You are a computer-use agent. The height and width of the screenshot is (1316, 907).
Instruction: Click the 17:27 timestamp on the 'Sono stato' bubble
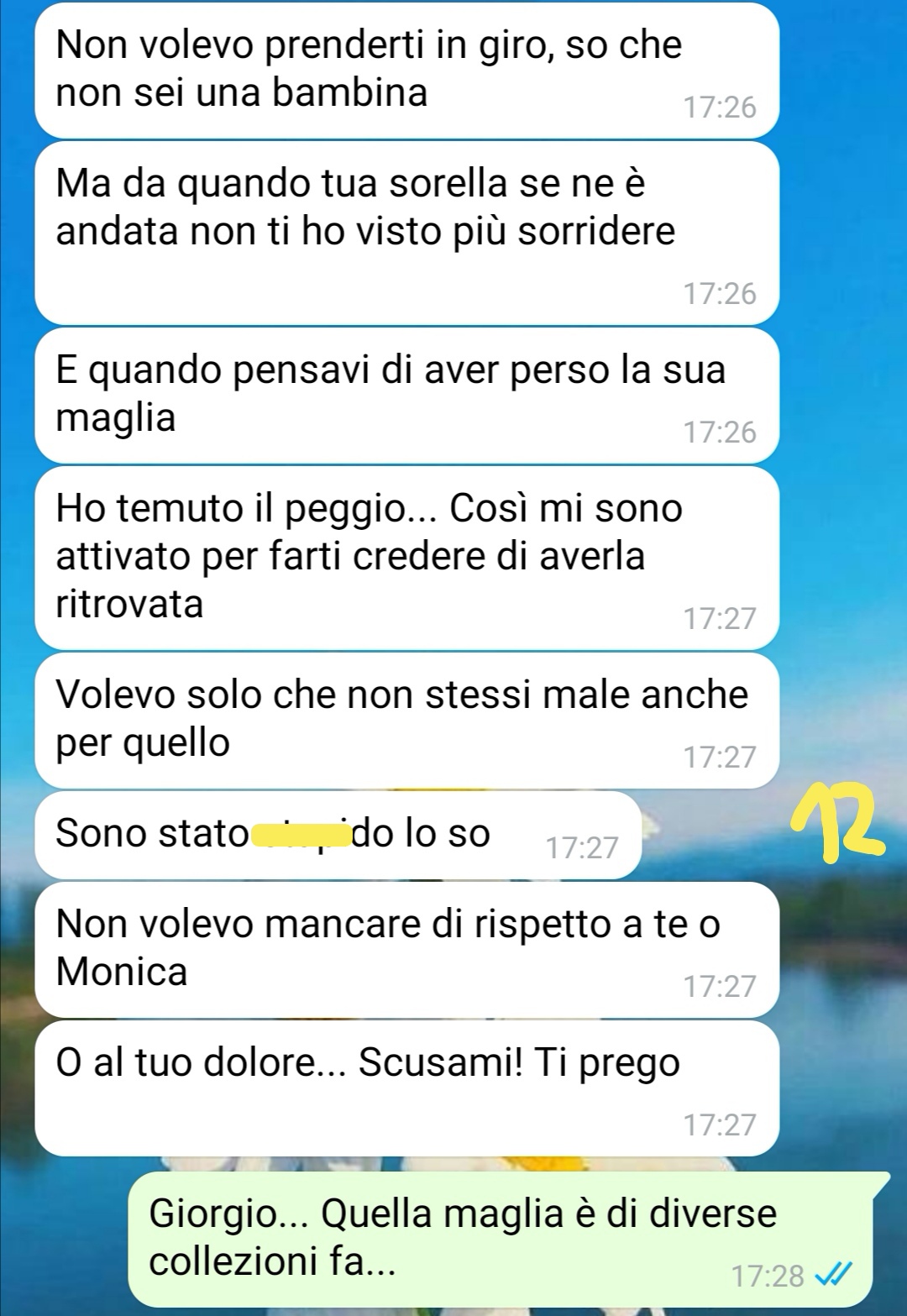pyautogui.click(x=582, y=847)
